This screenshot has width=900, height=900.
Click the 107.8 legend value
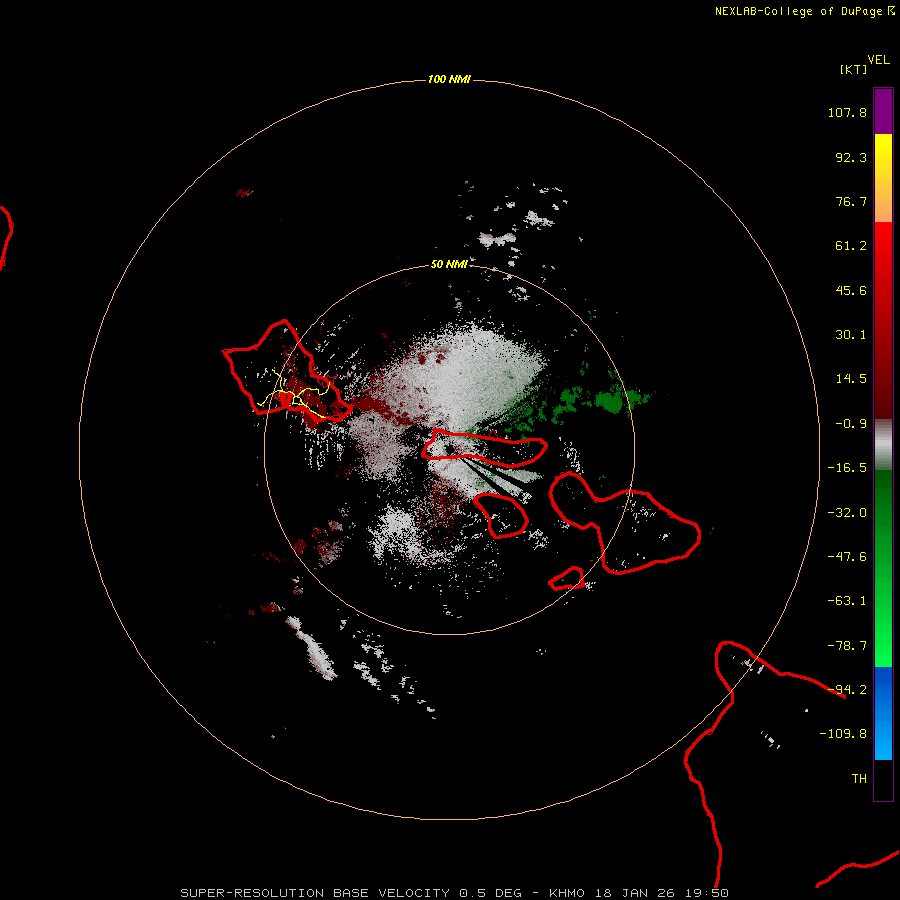tap(847, 112)
